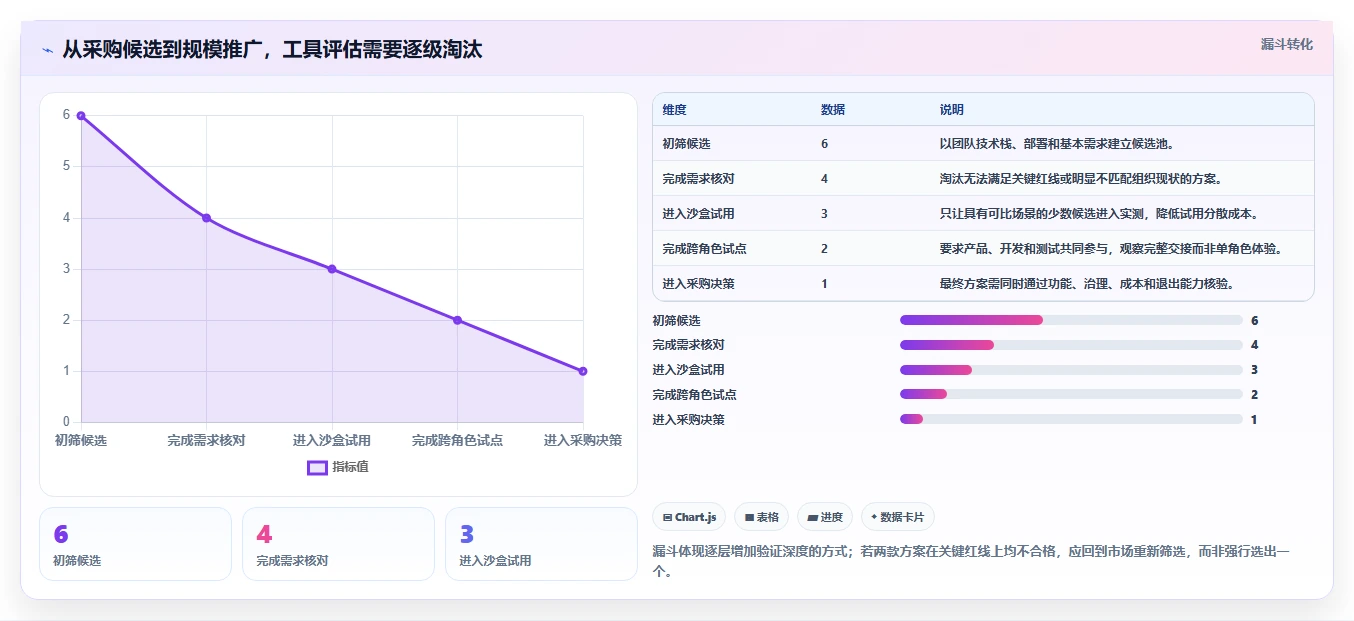Click the 完成跨角色试点 label beside the progress bars
This screenshot has height=621, width=1354.
pyautogui.click(x=694, y=394)
